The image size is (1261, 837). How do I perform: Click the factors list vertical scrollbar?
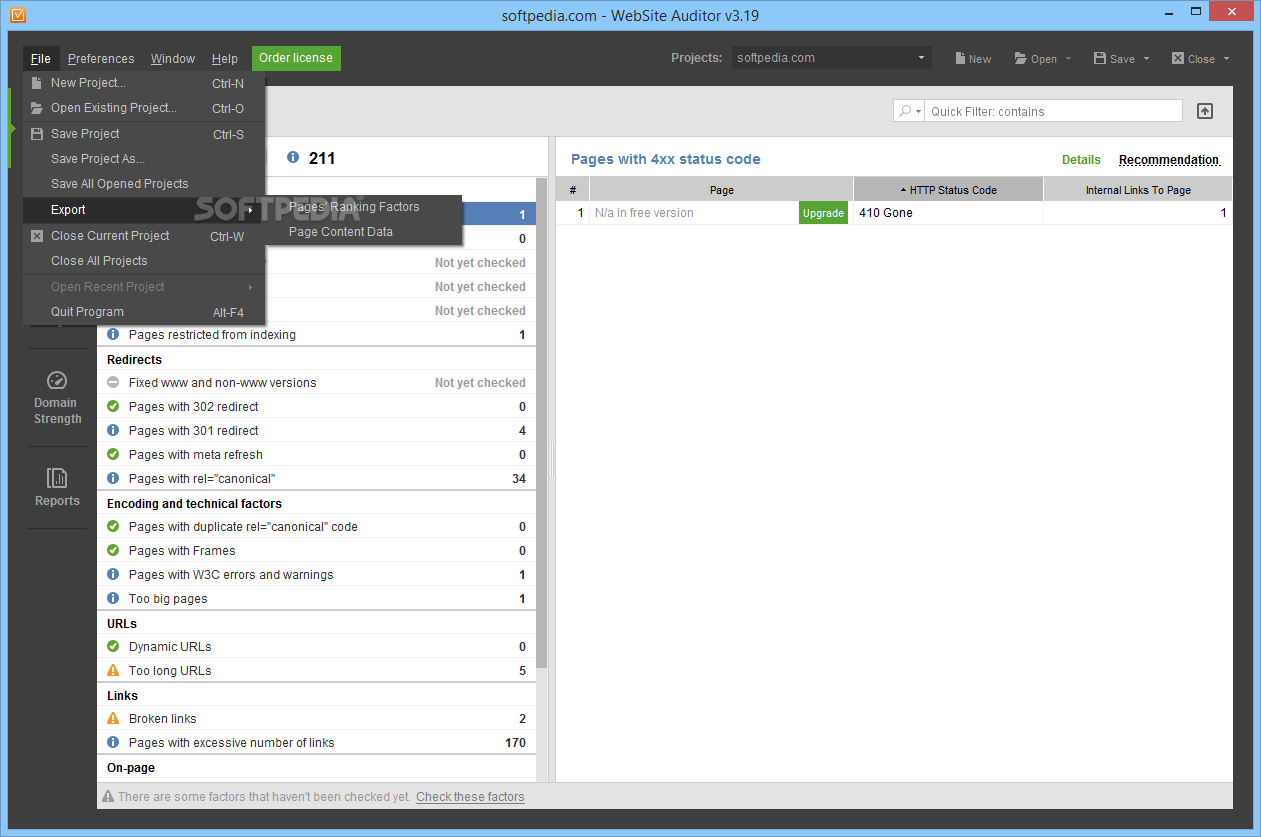pyautogui.click(x=542, y=422)
